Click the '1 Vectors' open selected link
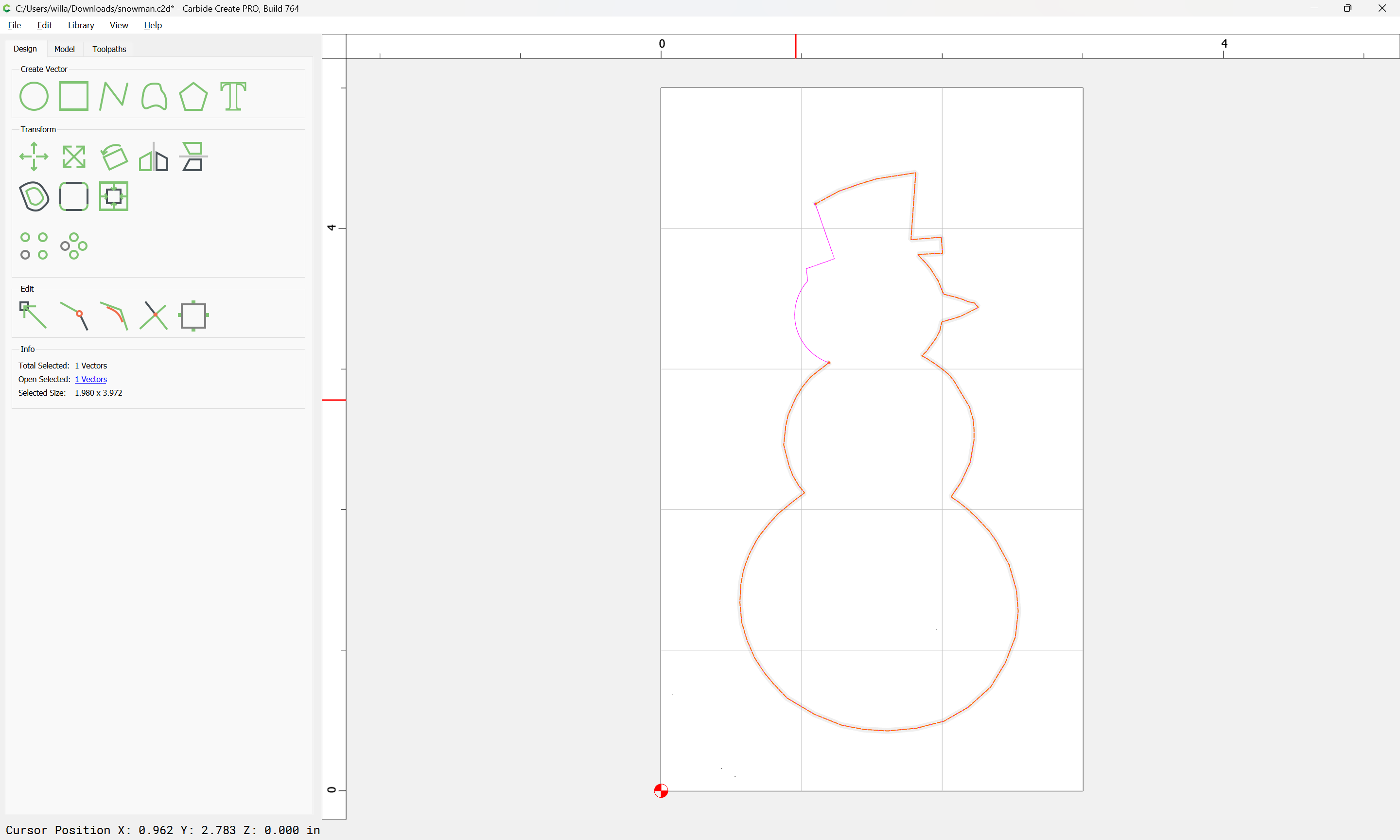The height and width of the screenshot is (840, 1400). point(90,379)
